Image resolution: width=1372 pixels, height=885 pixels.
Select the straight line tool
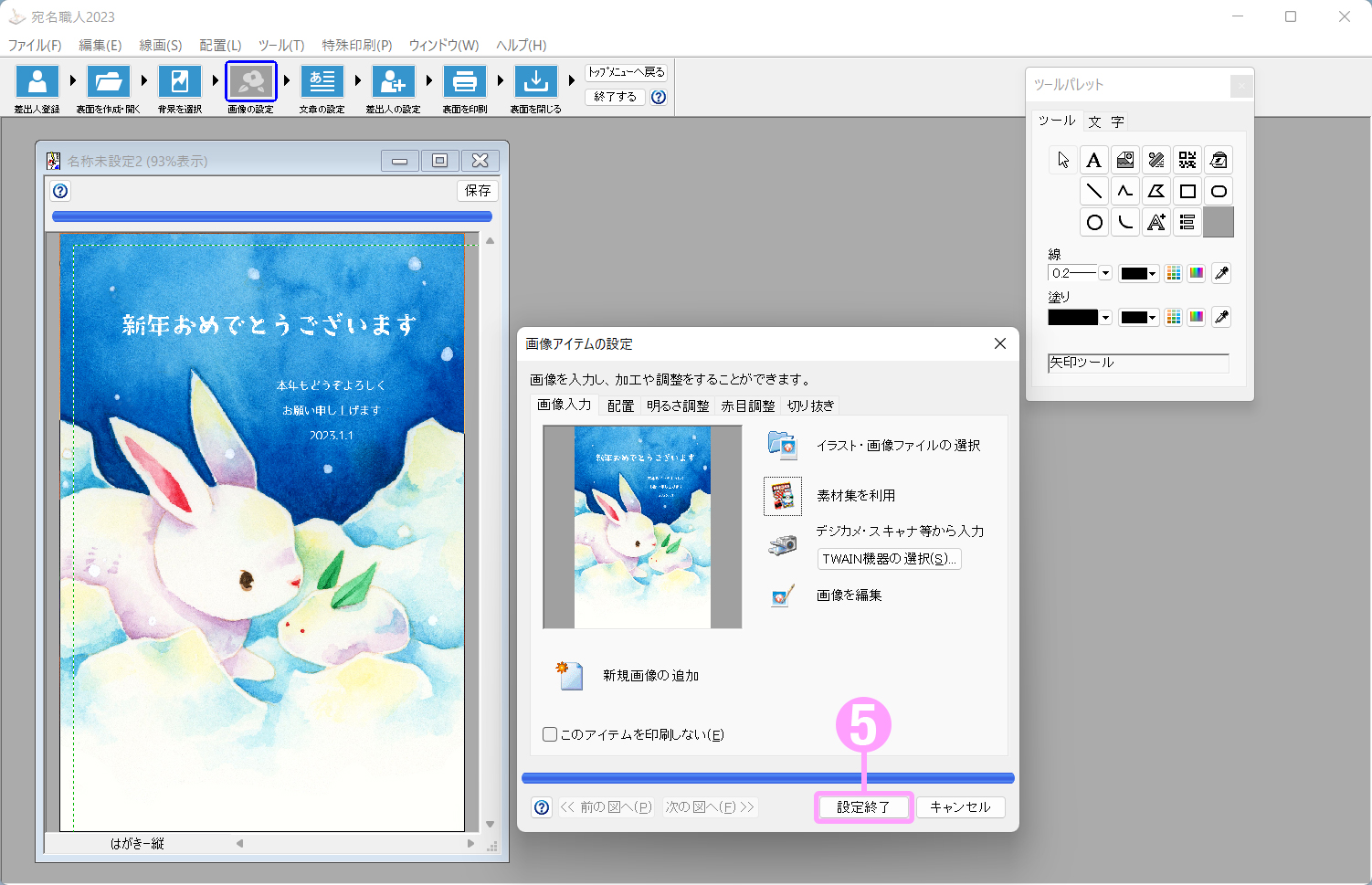(x=1093, y=192)
